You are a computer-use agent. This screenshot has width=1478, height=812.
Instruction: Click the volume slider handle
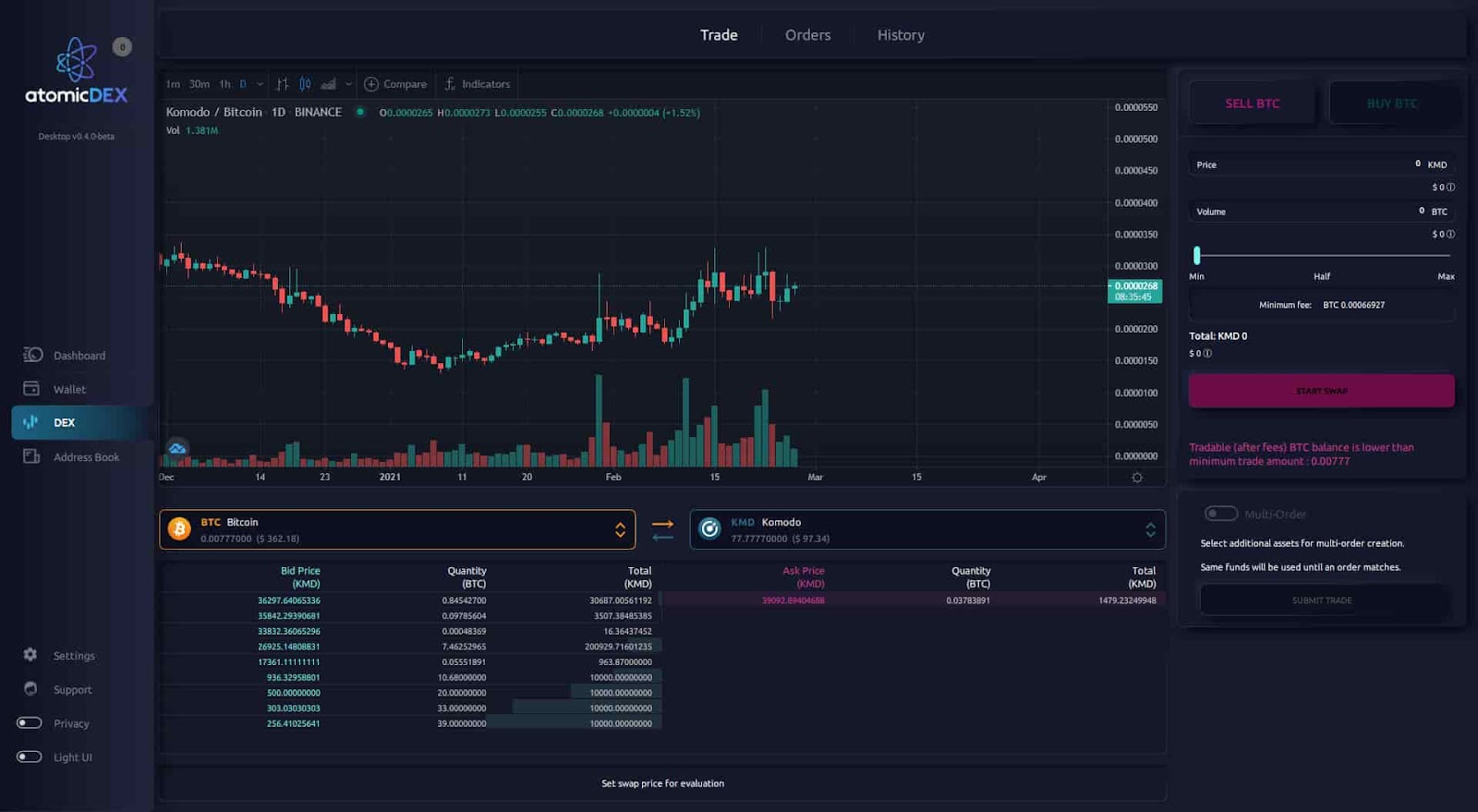point(1197,255)
